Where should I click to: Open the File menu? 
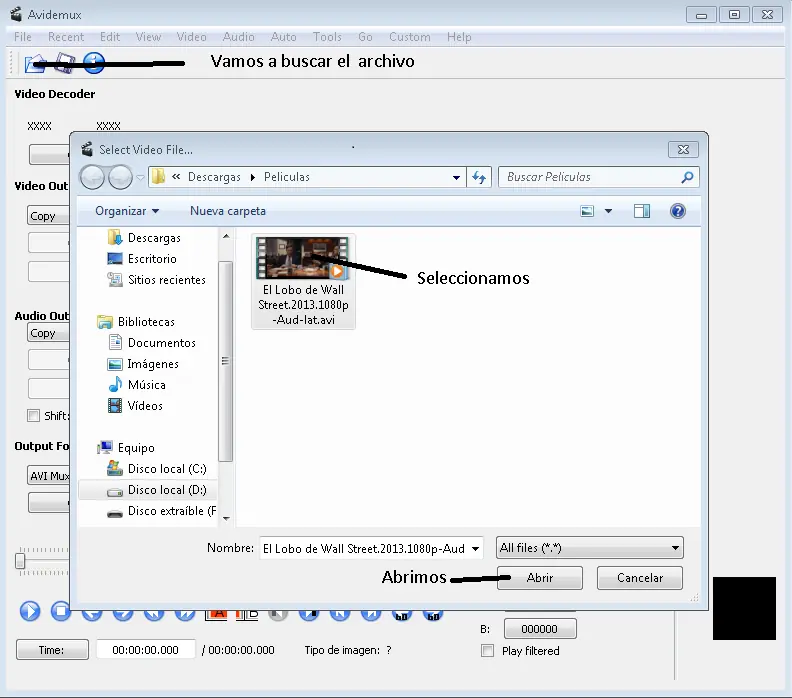tap(23, 37)
